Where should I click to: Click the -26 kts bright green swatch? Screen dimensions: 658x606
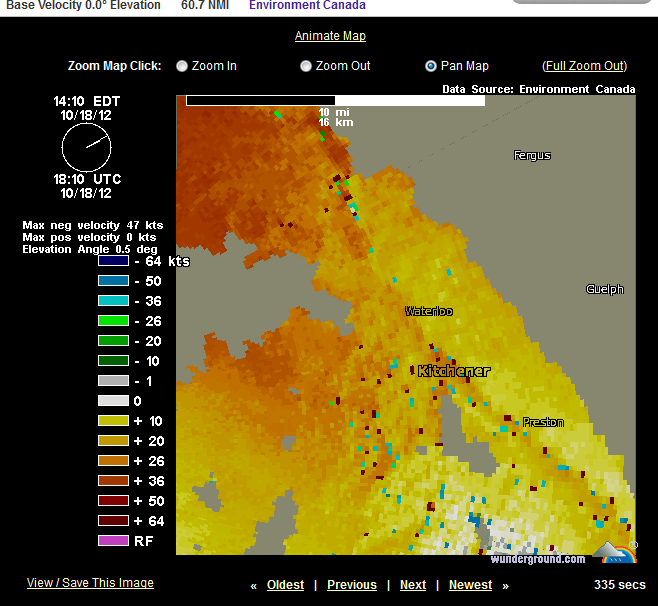[113, 321]
